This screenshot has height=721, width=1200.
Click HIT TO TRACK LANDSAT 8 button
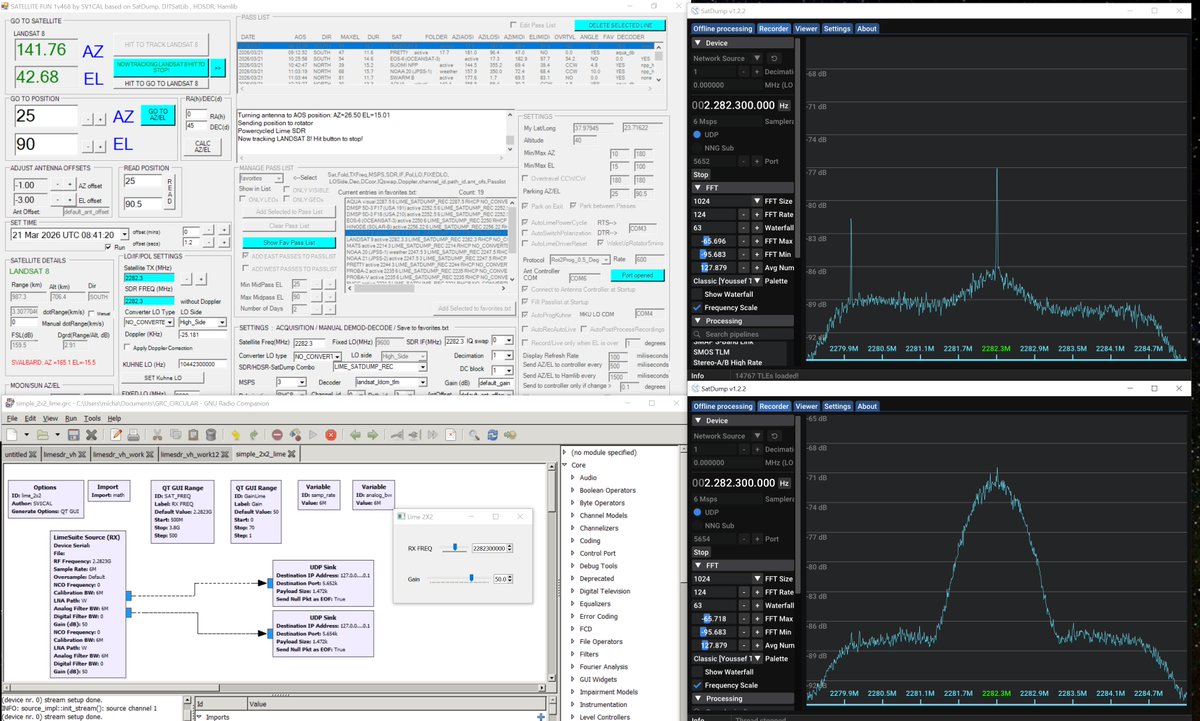tap(160, 45)
